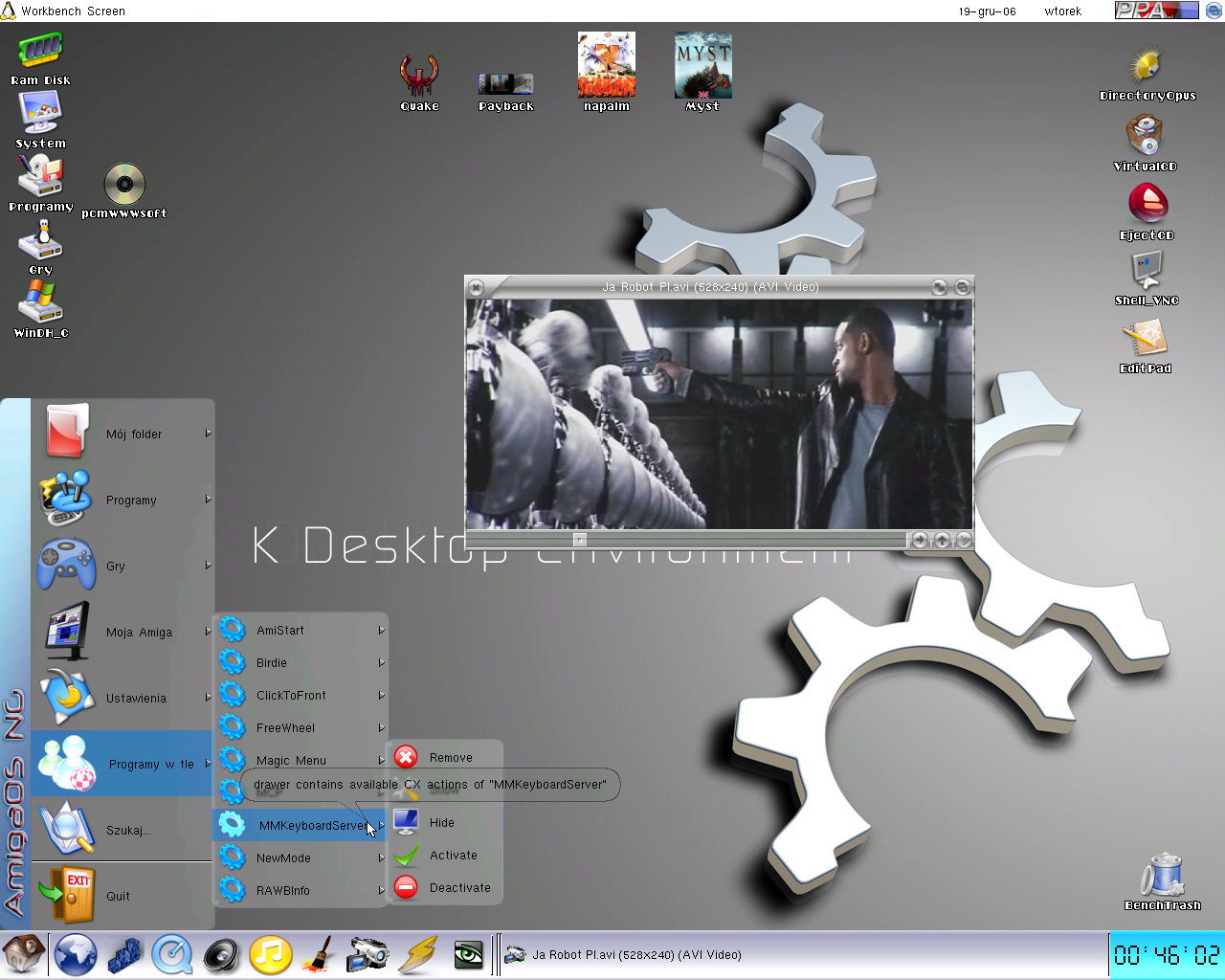Screen dimensions: 1225x980
Task: Click the EjectCD icon
Action: tap(1147, 212)
